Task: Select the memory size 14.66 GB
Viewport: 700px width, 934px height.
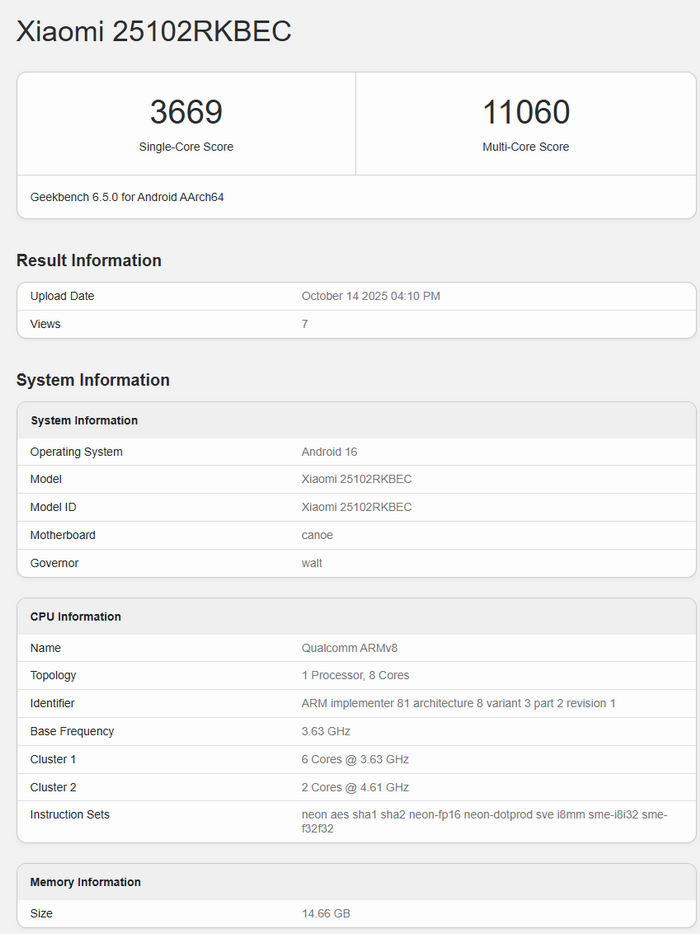Action: (x=326, y=914)
